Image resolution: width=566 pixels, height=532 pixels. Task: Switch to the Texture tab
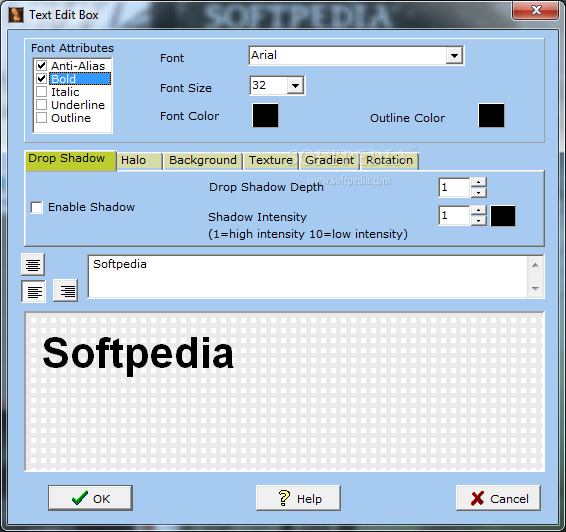271,161
